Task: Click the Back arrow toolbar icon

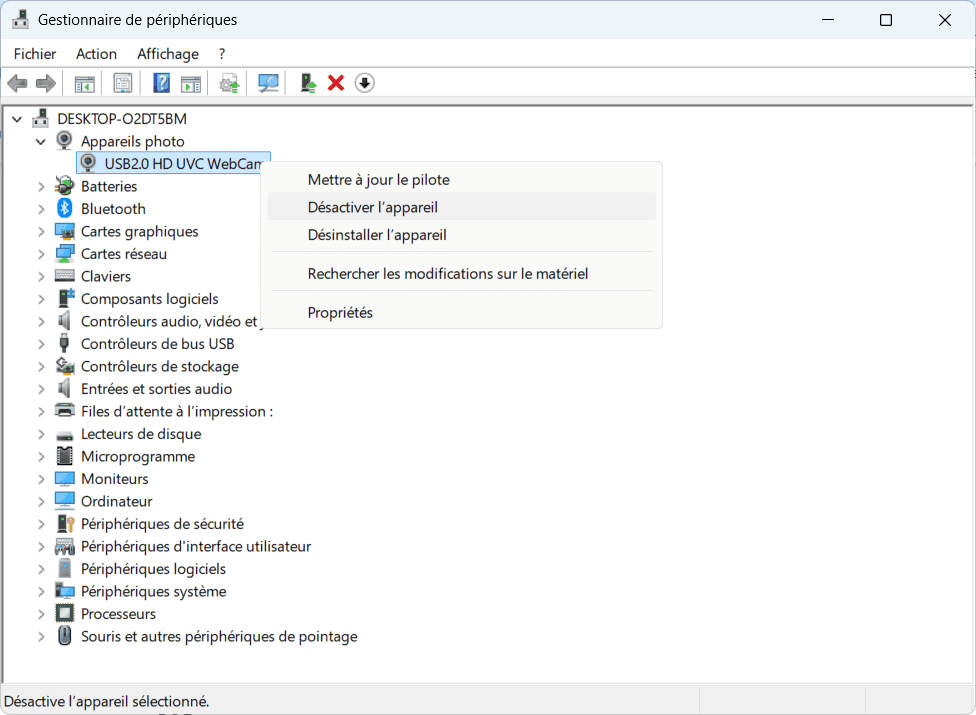Action: (x=17, y=83)
